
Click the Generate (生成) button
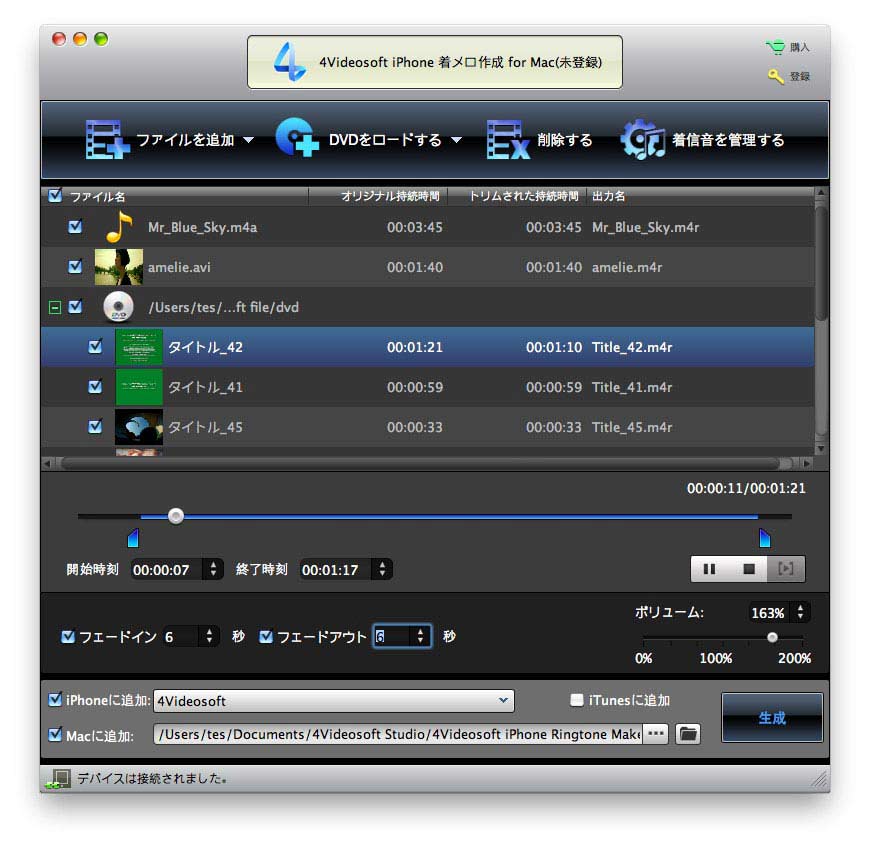[x=771, y=718]
